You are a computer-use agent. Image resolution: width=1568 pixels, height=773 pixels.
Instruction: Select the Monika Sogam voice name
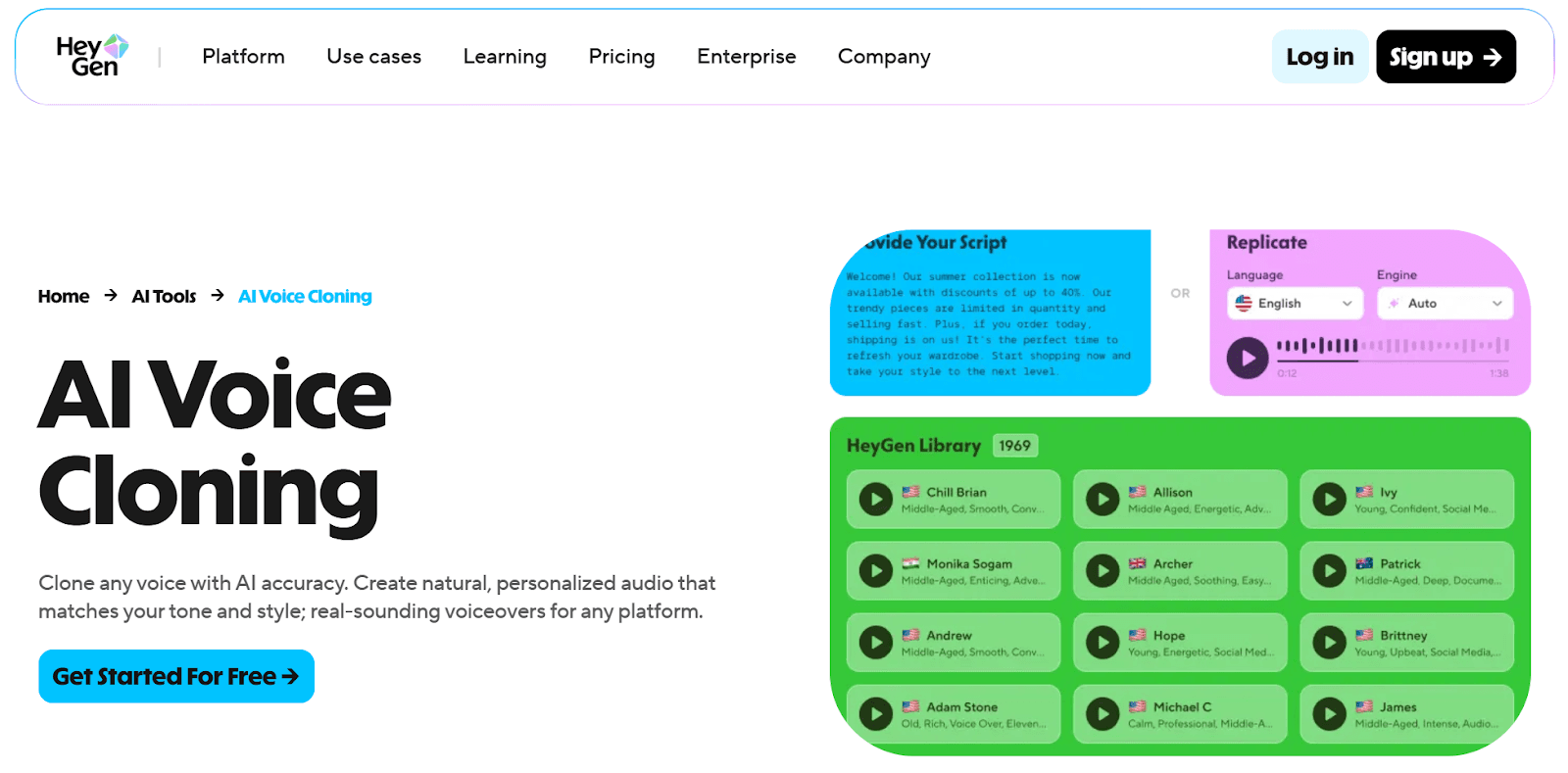[x=969, y=563]
